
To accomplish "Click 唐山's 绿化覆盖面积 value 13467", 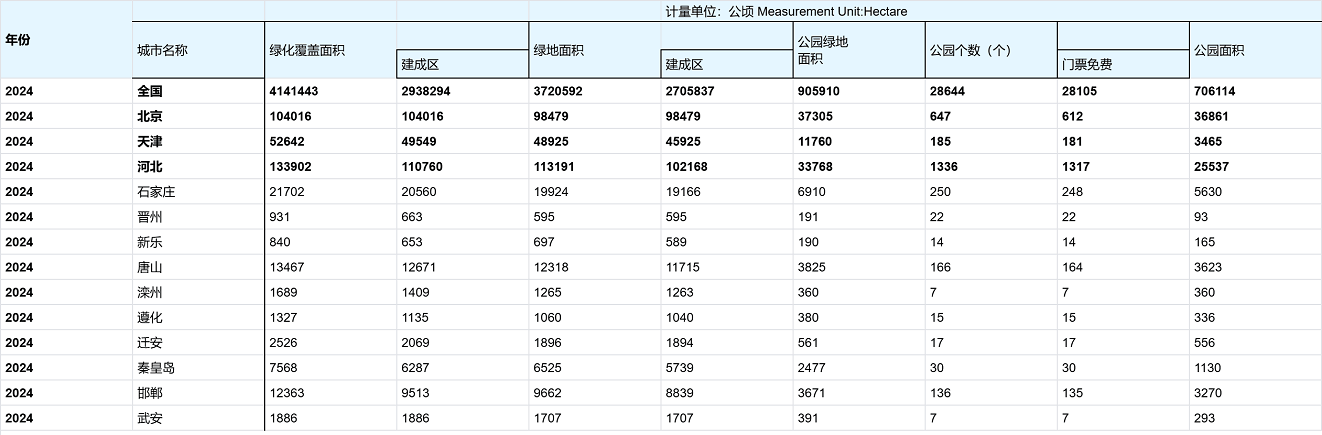I will click(x=287, y=267).
